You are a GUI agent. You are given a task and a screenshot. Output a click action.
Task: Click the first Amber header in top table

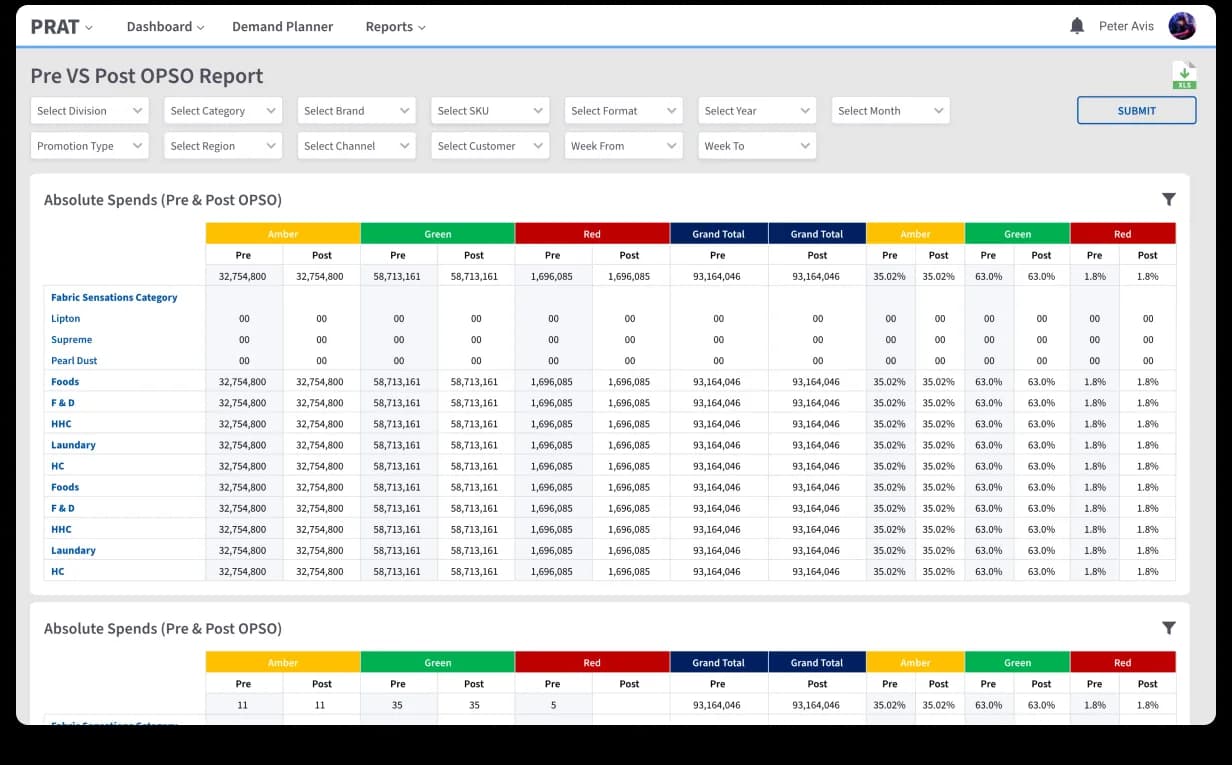click(x=283, y=234)
